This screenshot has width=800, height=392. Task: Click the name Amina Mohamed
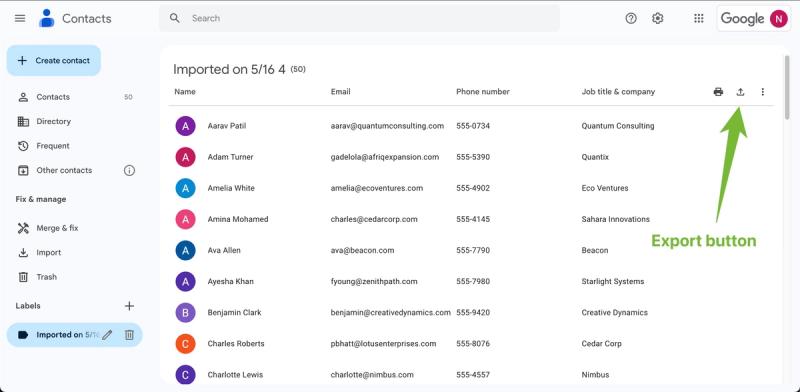(x=238, y=219)
